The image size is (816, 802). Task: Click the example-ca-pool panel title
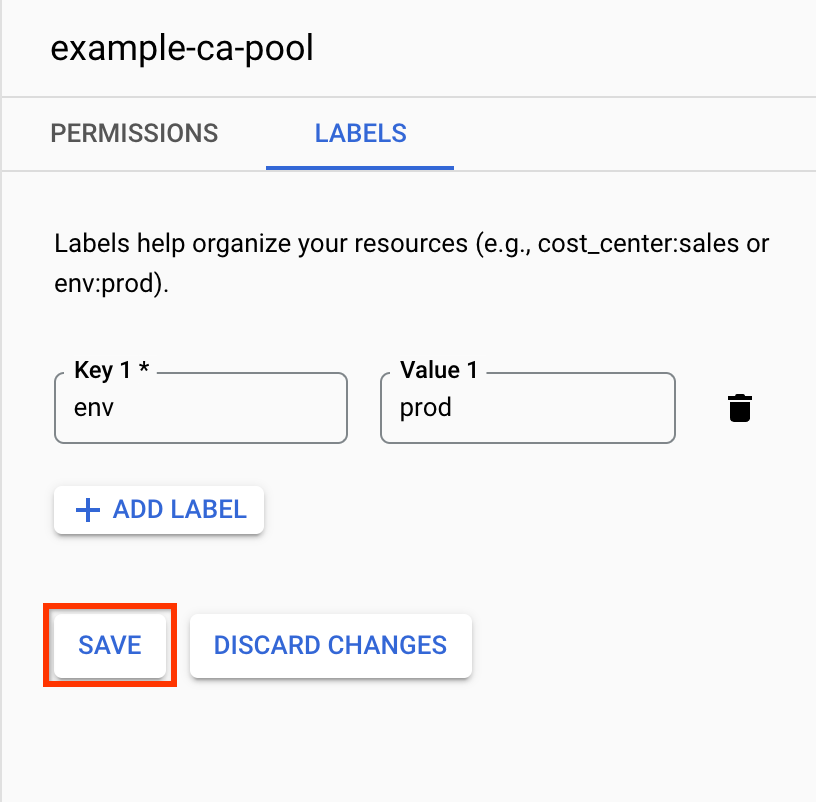tap(182, 49)
